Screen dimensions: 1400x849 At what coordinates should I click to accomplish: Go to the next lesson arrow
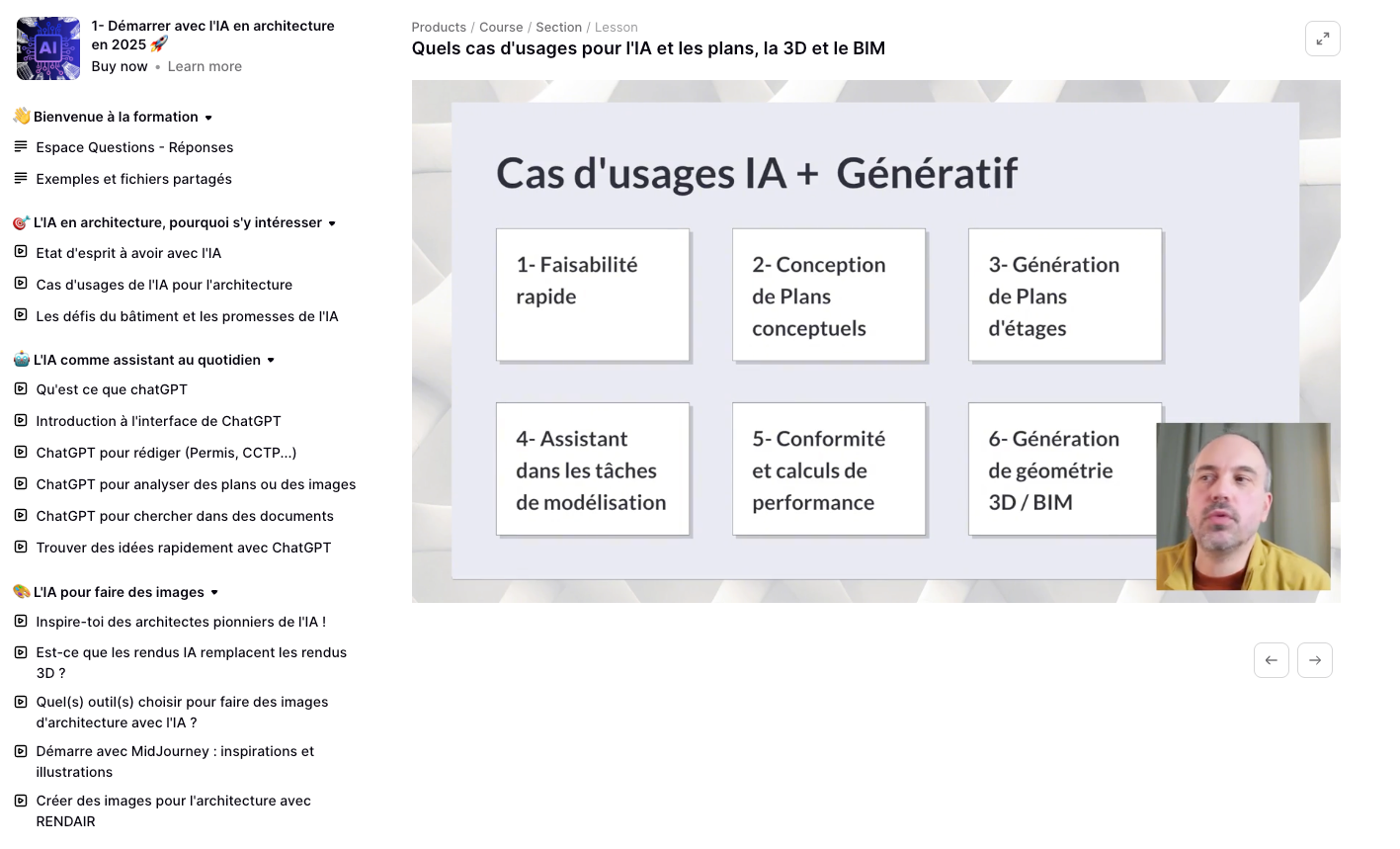(1314, 660)
